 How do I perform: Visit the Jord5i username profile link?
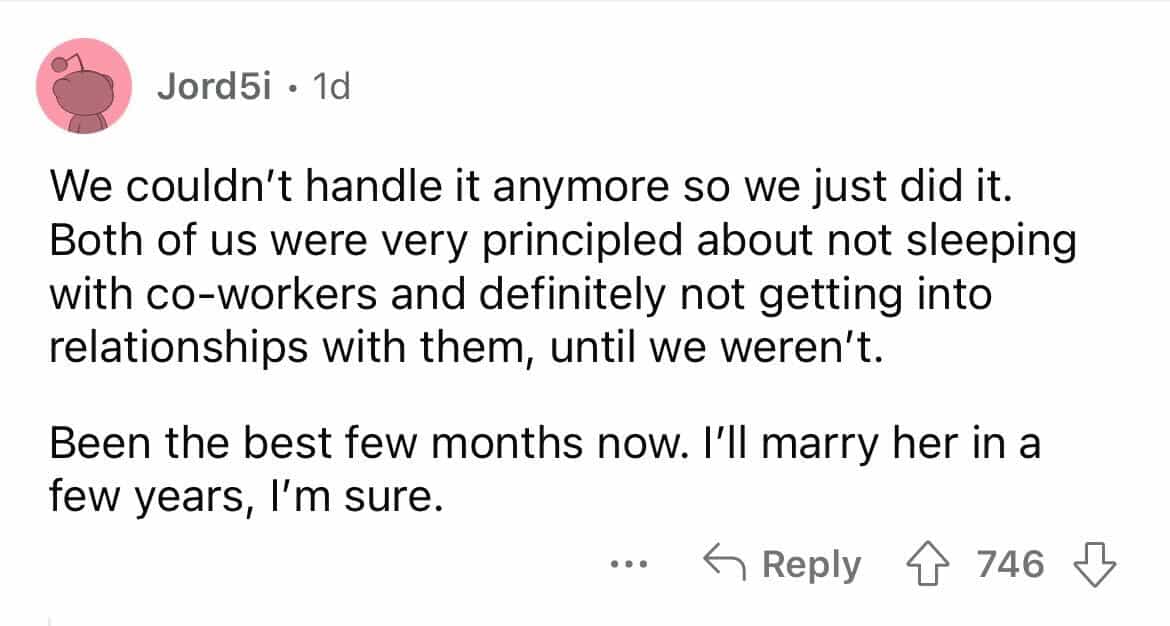[x=212, y=88]
